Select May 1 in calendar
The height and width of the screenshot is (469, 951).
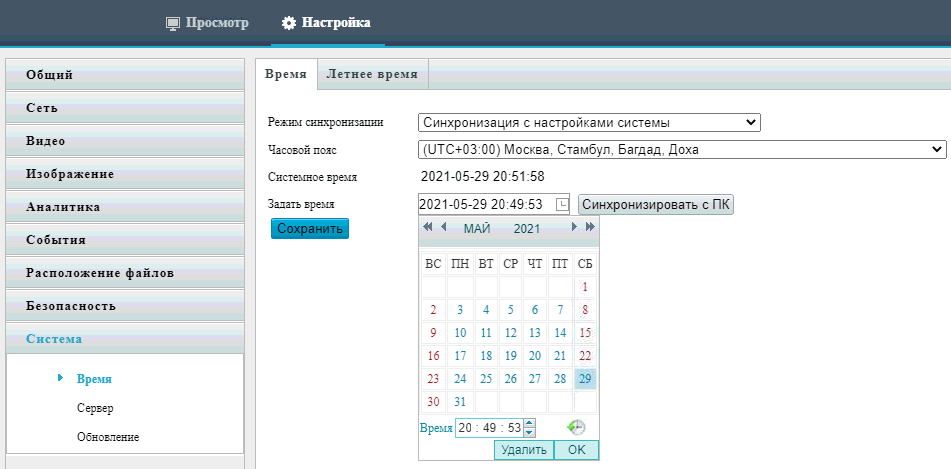coord(585,287)
